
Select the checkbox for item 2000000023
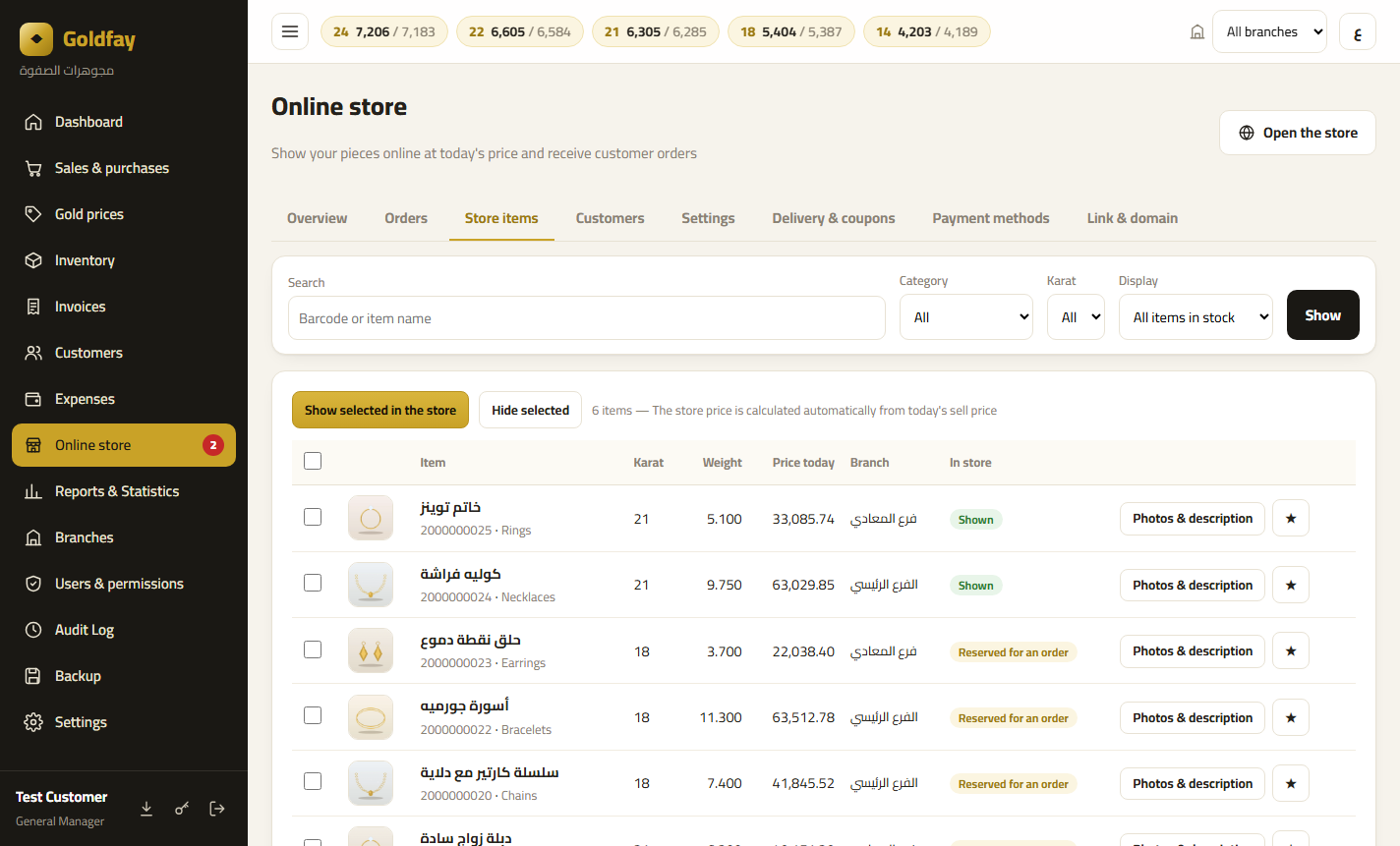click(x=313, y=649)
